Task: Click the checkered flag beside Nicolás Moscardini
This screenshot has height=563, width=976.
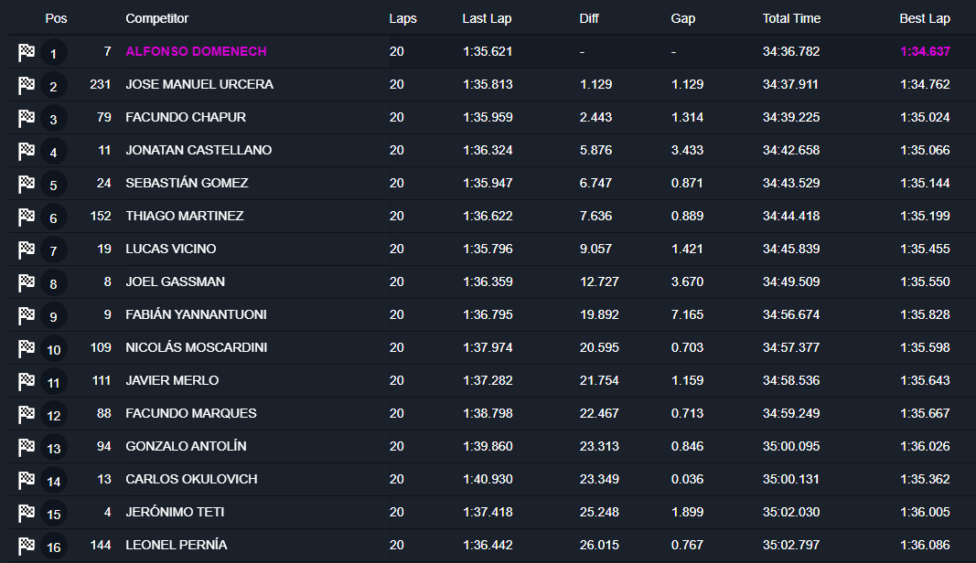Action: point(26,349)
